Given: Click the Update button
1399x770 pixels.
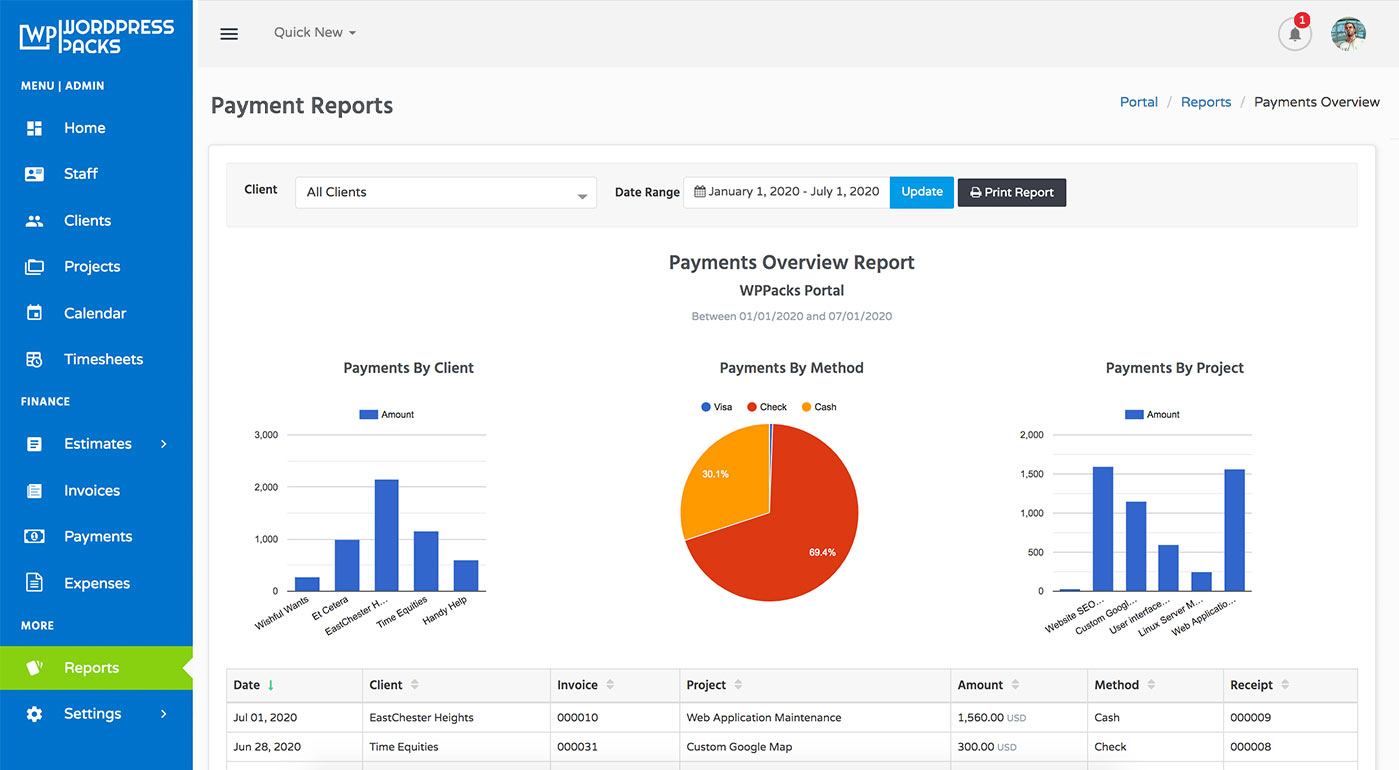Looking at the screenshot, I should (921, 191).
